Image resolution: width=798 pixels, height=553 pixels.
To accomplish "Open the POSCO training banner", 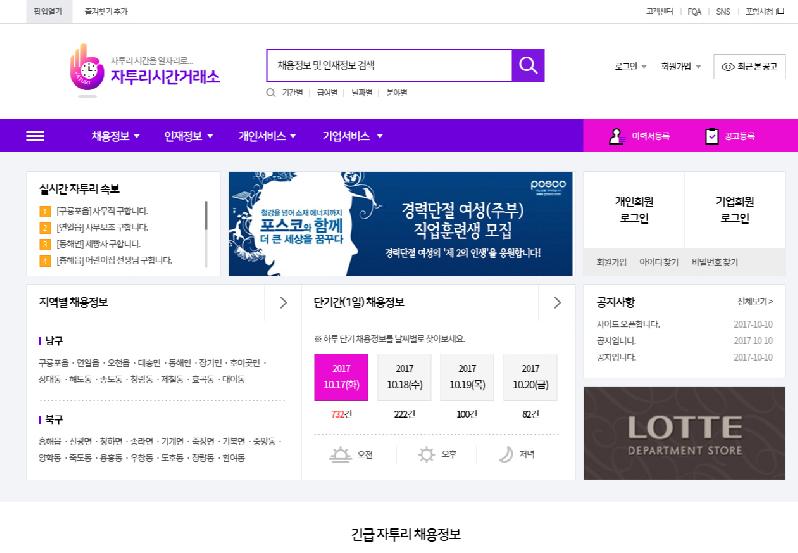I will click(400, 224).
